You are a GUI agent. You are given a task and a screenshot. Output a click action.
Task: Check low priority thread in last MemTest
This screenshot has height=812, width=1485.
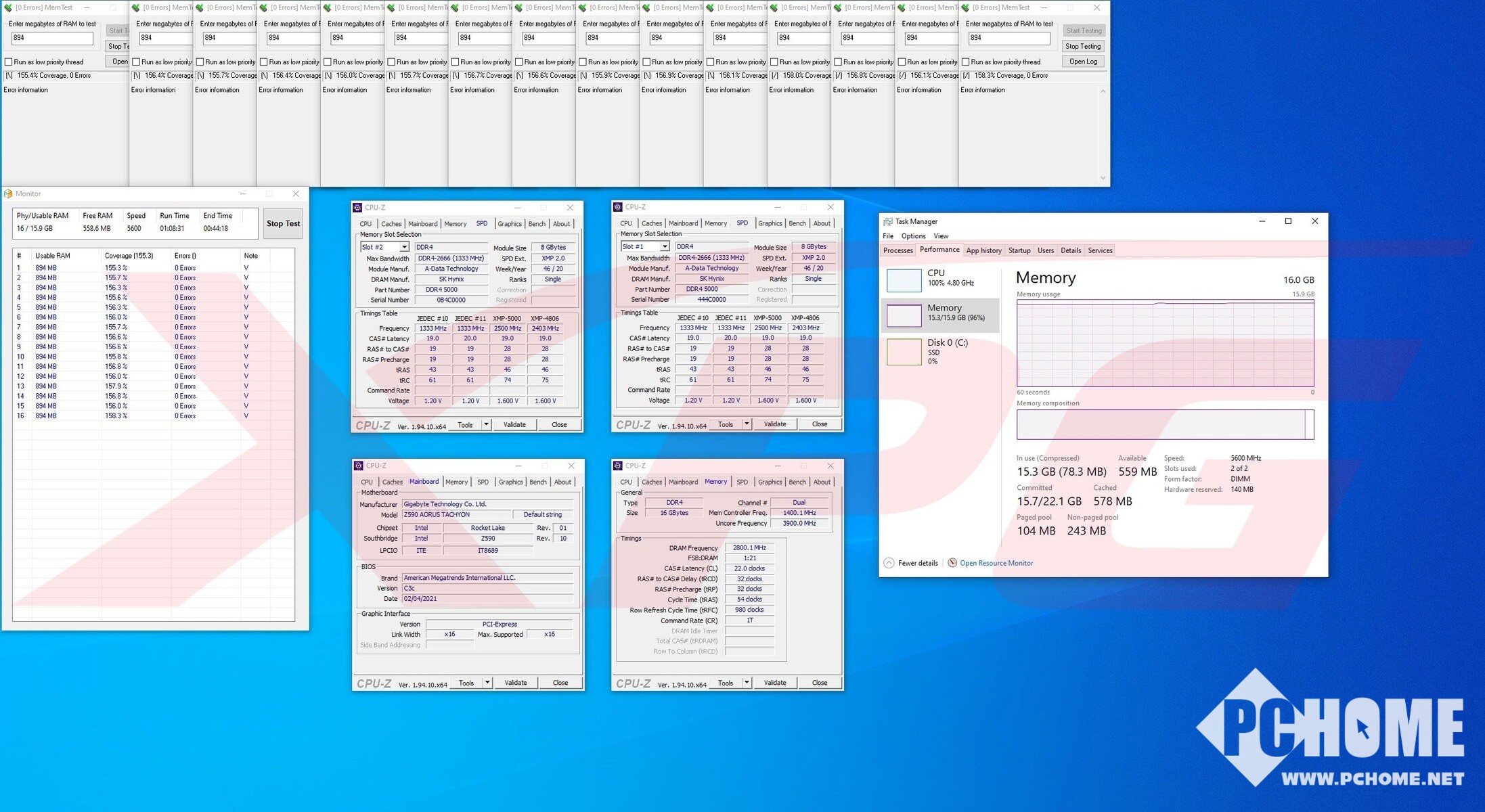966,62
